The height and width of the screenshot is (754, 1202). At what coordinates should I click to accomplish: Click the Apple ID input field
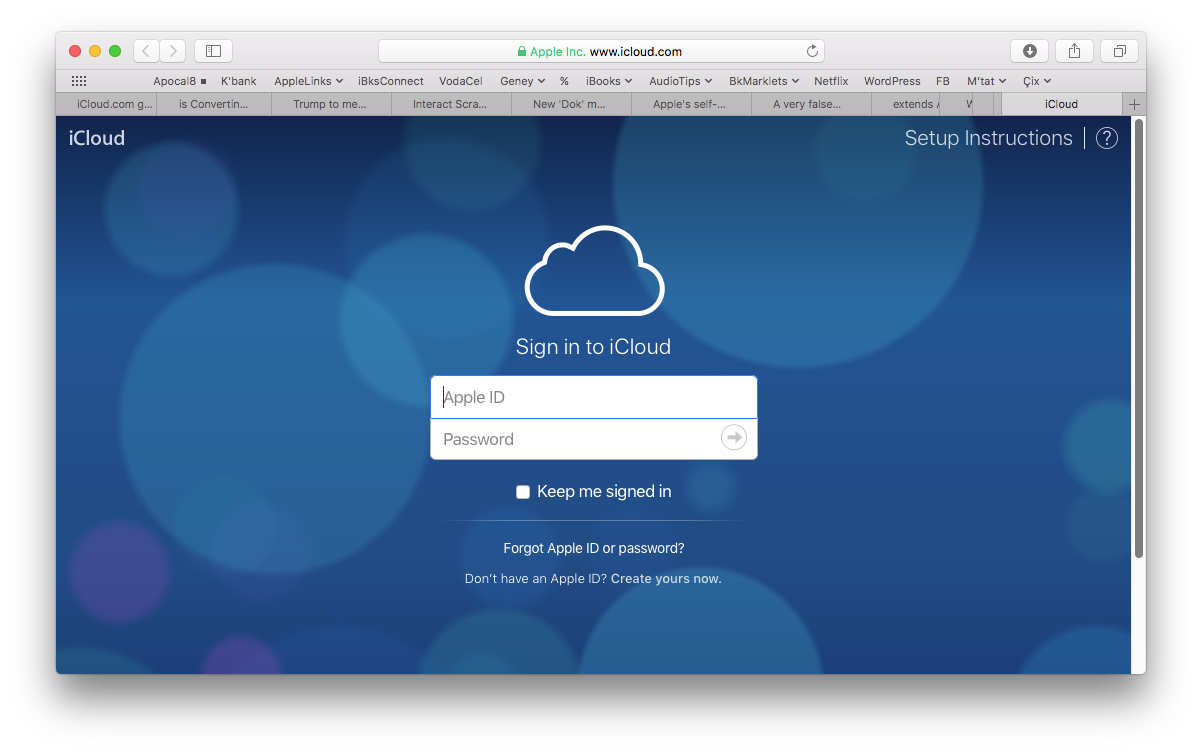594,397
